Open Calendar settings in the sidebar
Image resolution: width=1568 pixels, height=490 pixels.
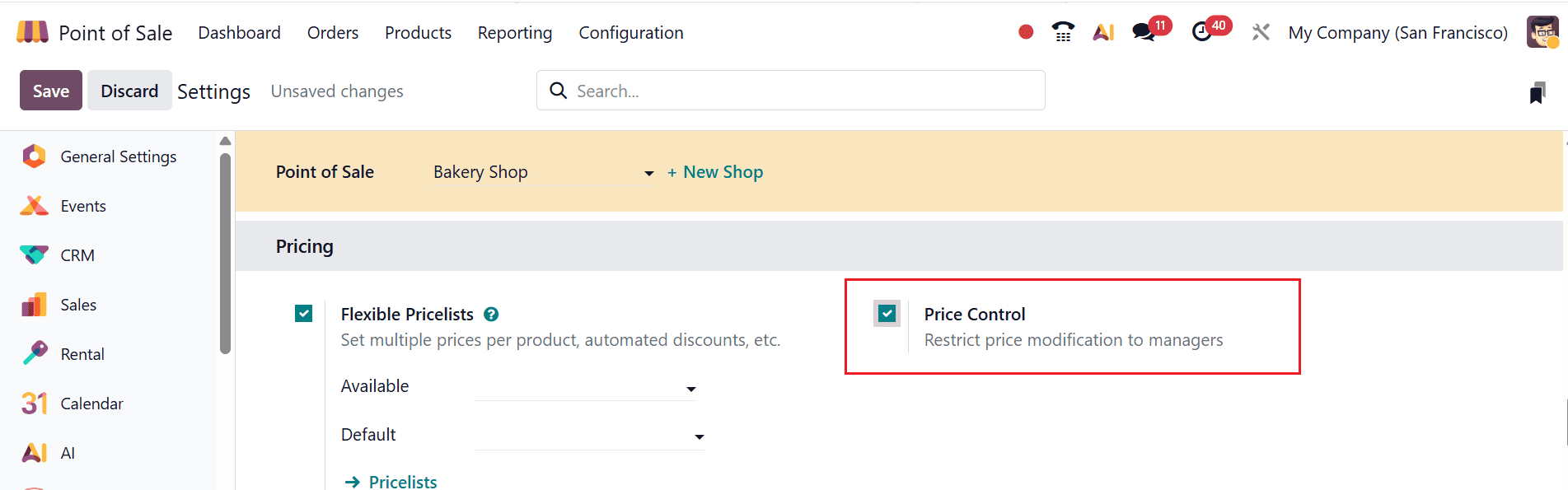tap(91, 403)
